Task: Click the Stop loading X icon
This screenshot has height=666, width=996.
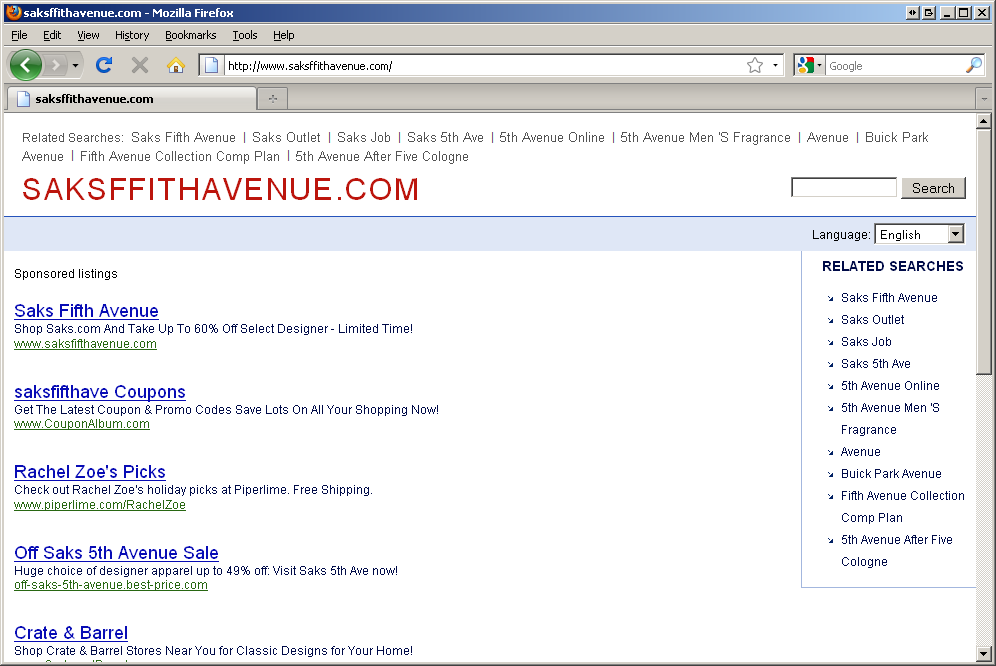Action: pos(140,65)
